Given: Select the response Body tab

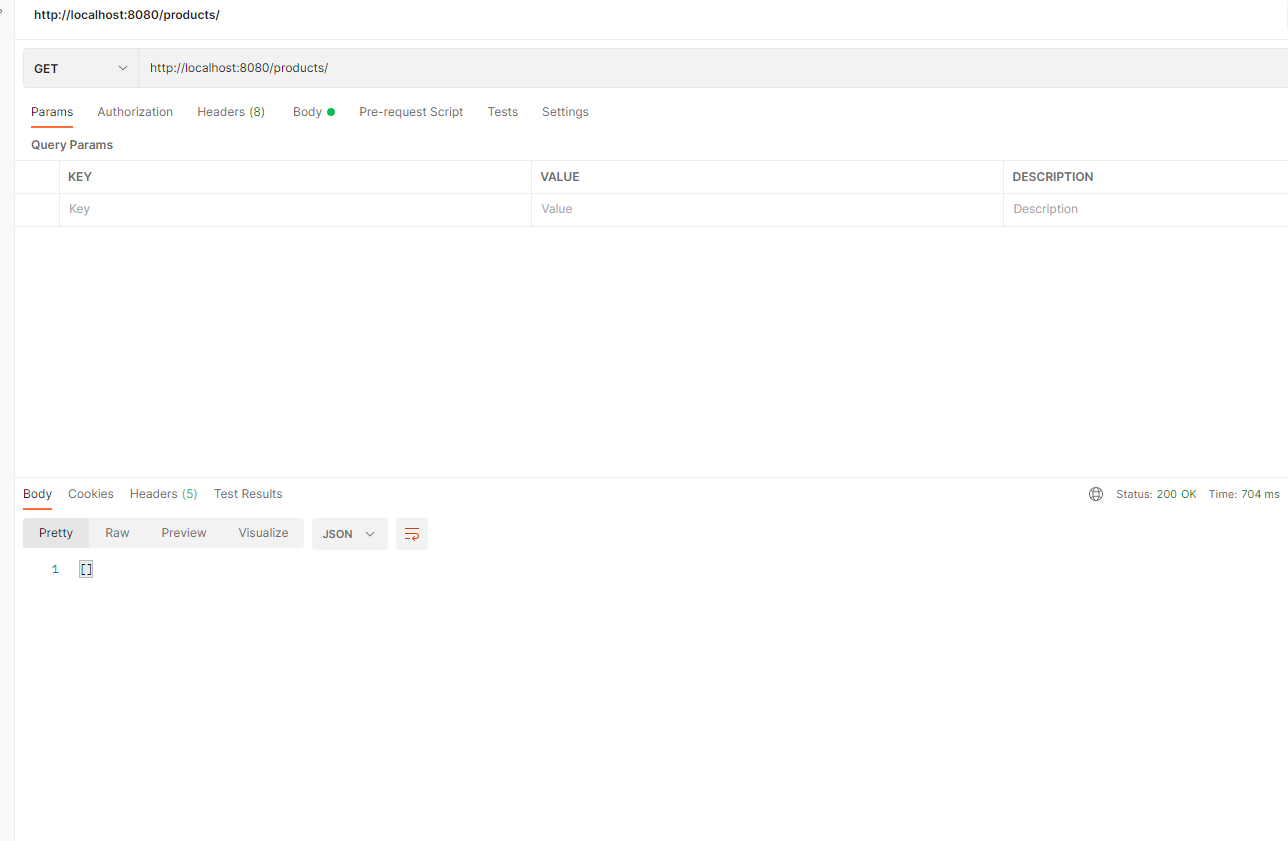Looking at the screenshot, I should pyautogui.click(x=38, y=494).
